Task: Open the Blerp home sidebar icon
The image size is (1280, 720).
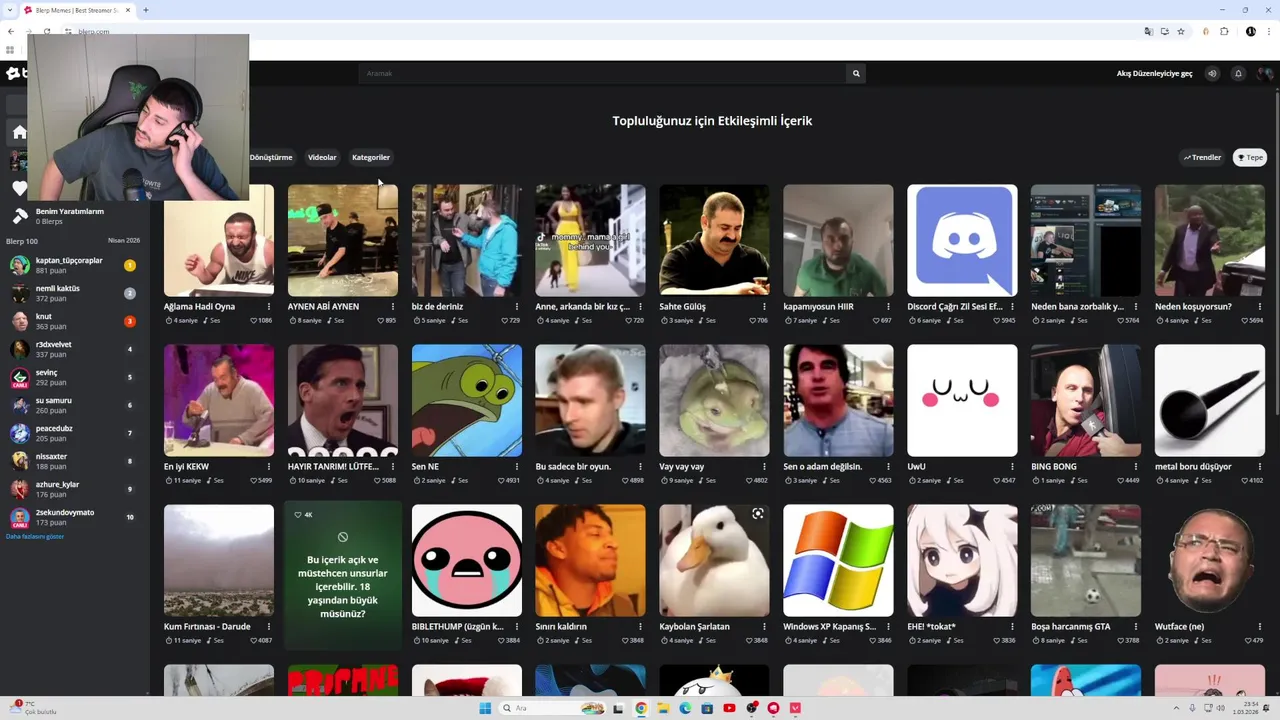Action: tap(19, 132)
